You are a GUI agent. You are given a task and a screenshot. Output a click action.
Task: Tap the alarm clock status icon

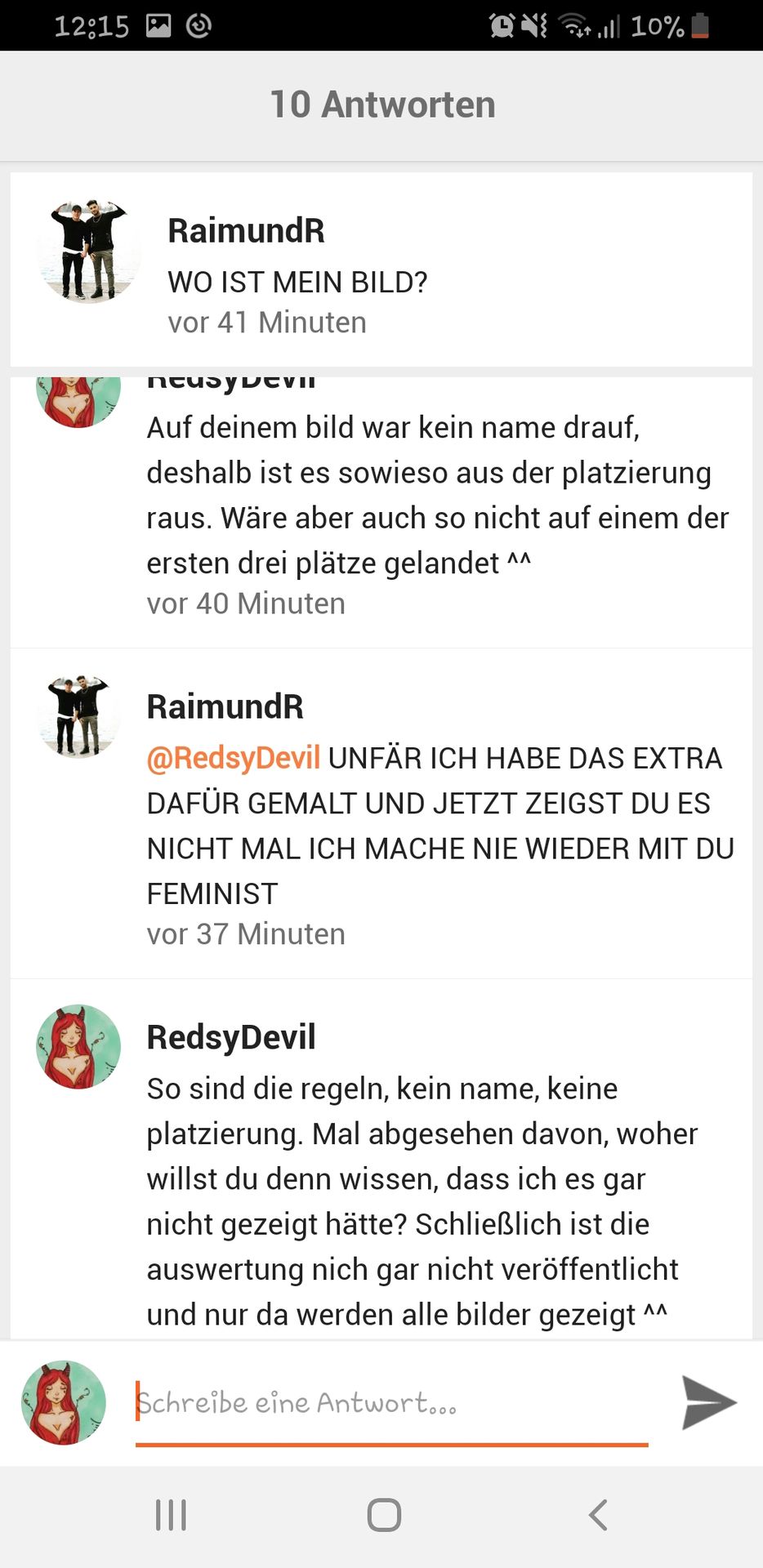[501, 25]
